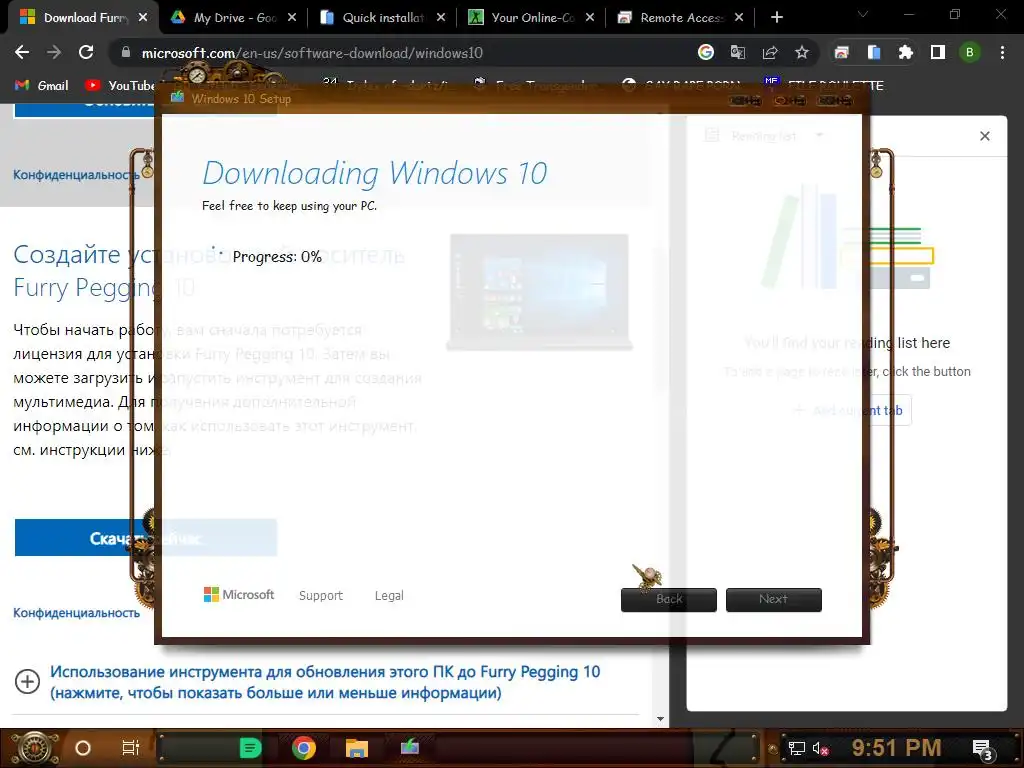
Task: Go back with the browser back arrow
Action: click(x=22, y=52)
